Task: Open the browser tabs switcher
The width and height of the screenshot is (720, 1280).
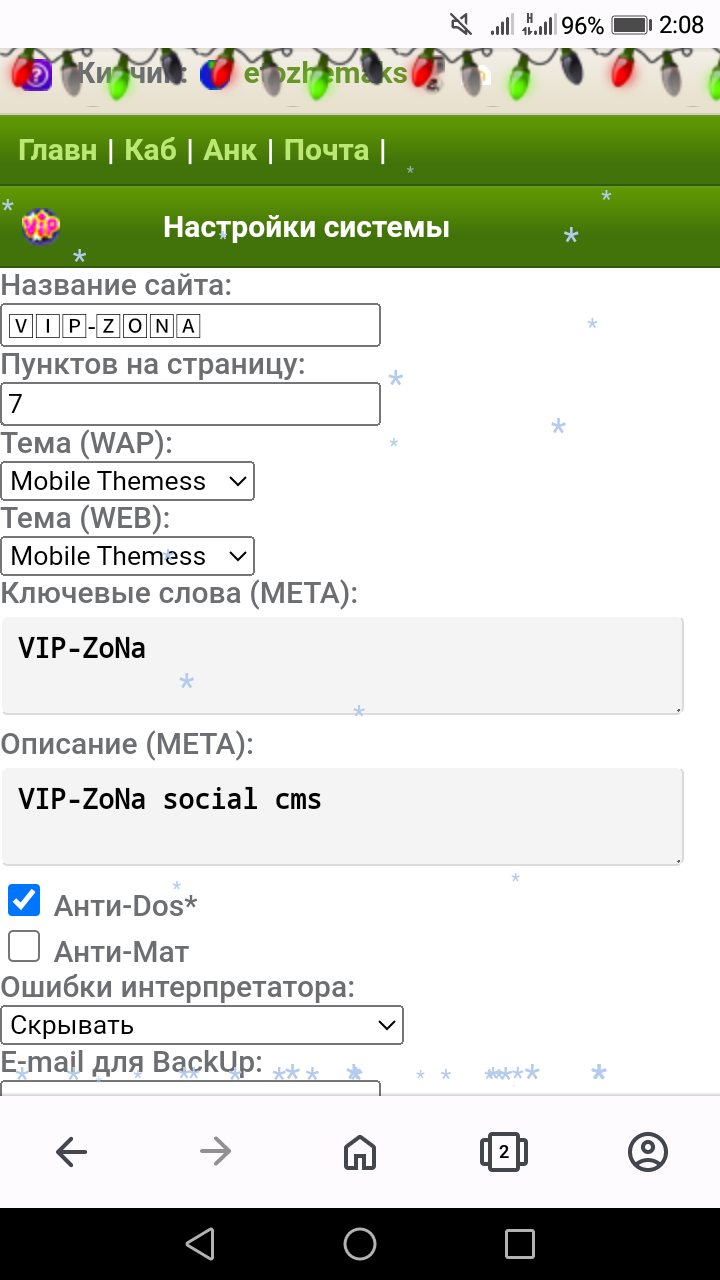Action: (x=504, y=1152)
